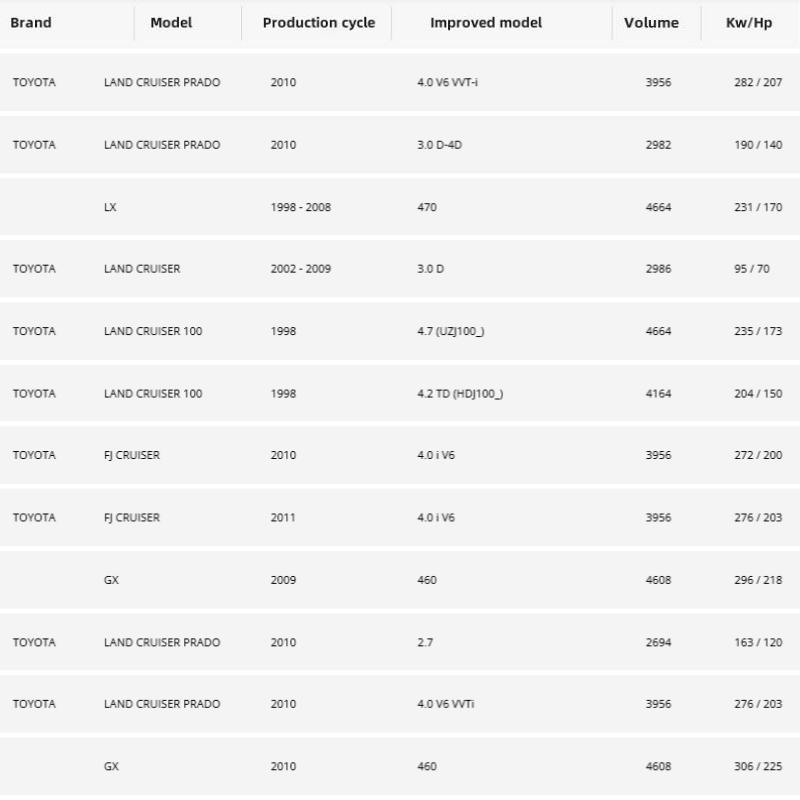Viewport: 800px width, 800px height.
Task: Select the LX model cell
Action: pyautogui.click(x=110, y=207)
